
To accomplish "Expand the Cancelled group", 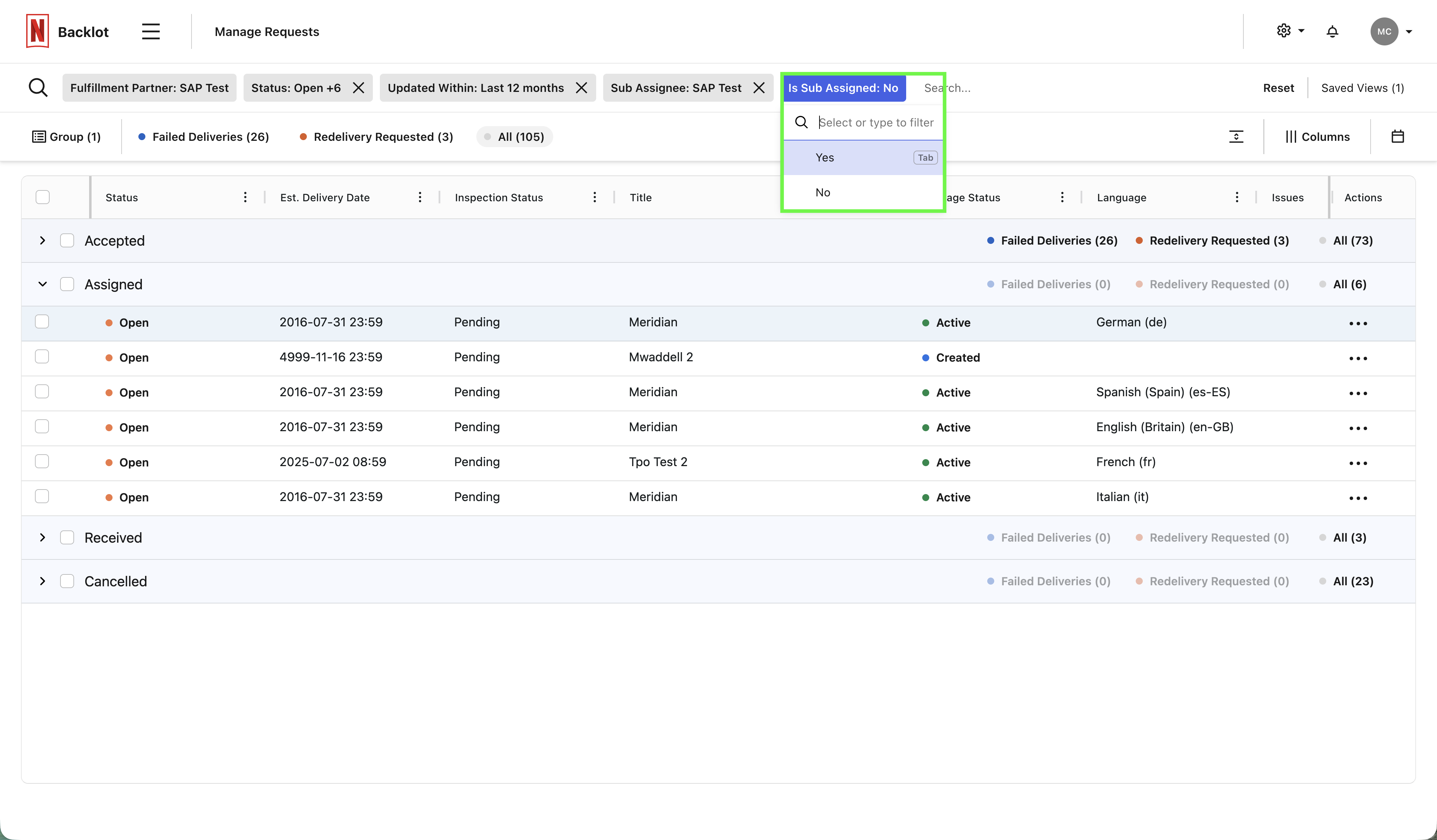I will [42, 581].
